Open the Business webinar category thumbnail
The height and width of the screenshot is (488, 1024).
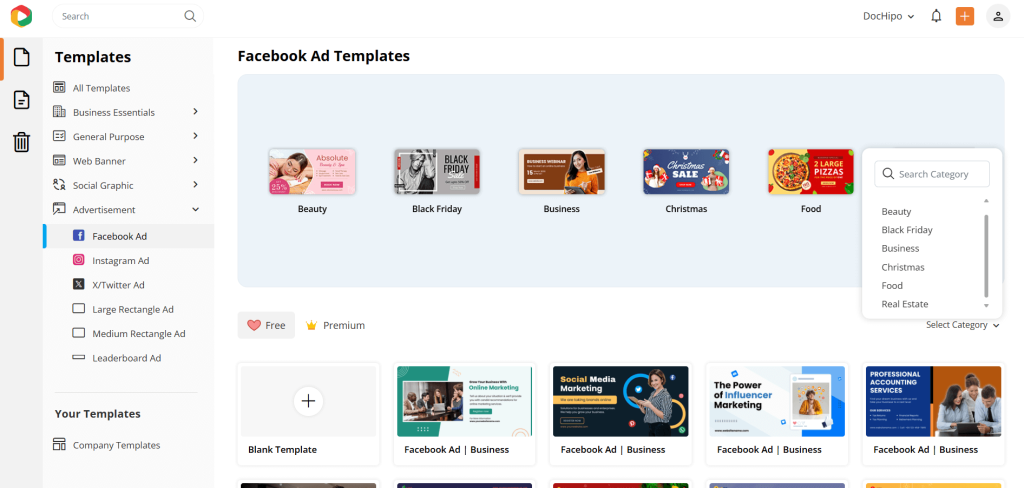click(x=562, y=171)
